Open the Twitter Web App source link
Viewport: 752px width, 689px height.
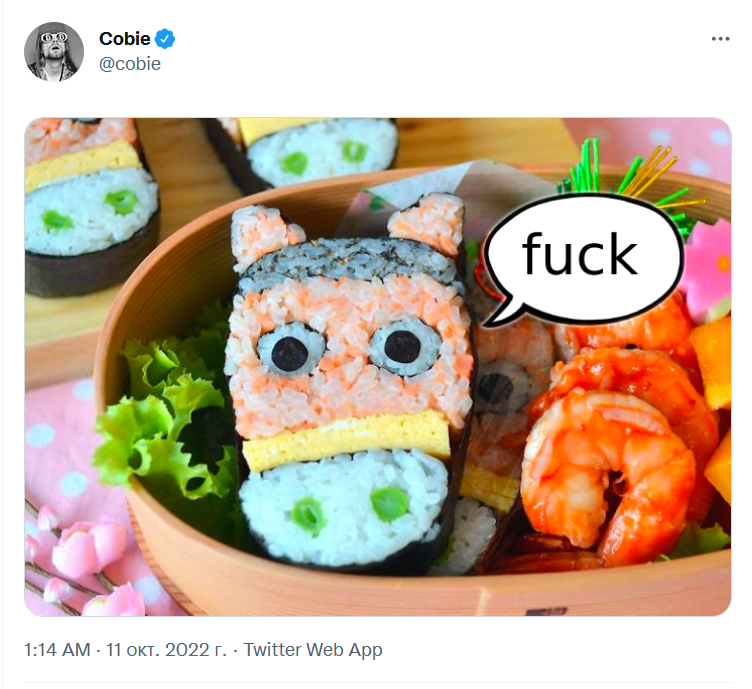tap(313, 649)
